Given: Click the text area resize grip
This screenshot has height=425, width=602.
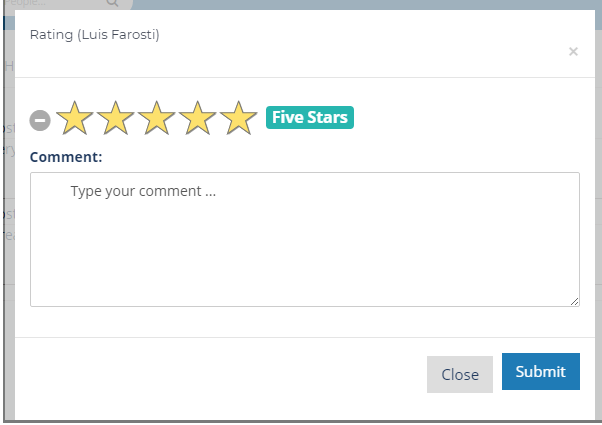Looking at the screenshot, I should pyautogui.click(x=574, y=302).
